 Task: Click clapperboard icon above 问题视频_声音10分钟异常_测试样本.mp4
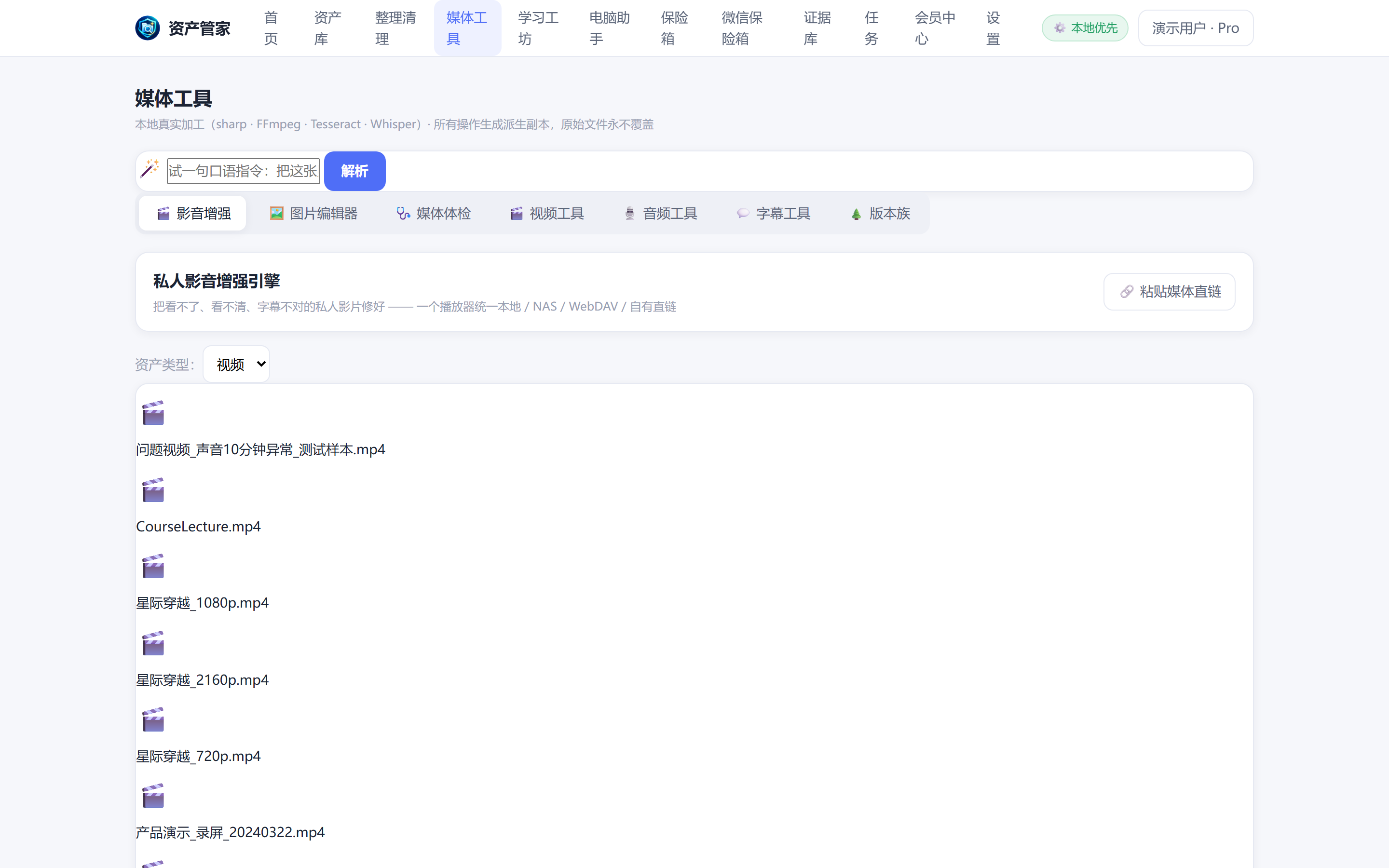153,413
